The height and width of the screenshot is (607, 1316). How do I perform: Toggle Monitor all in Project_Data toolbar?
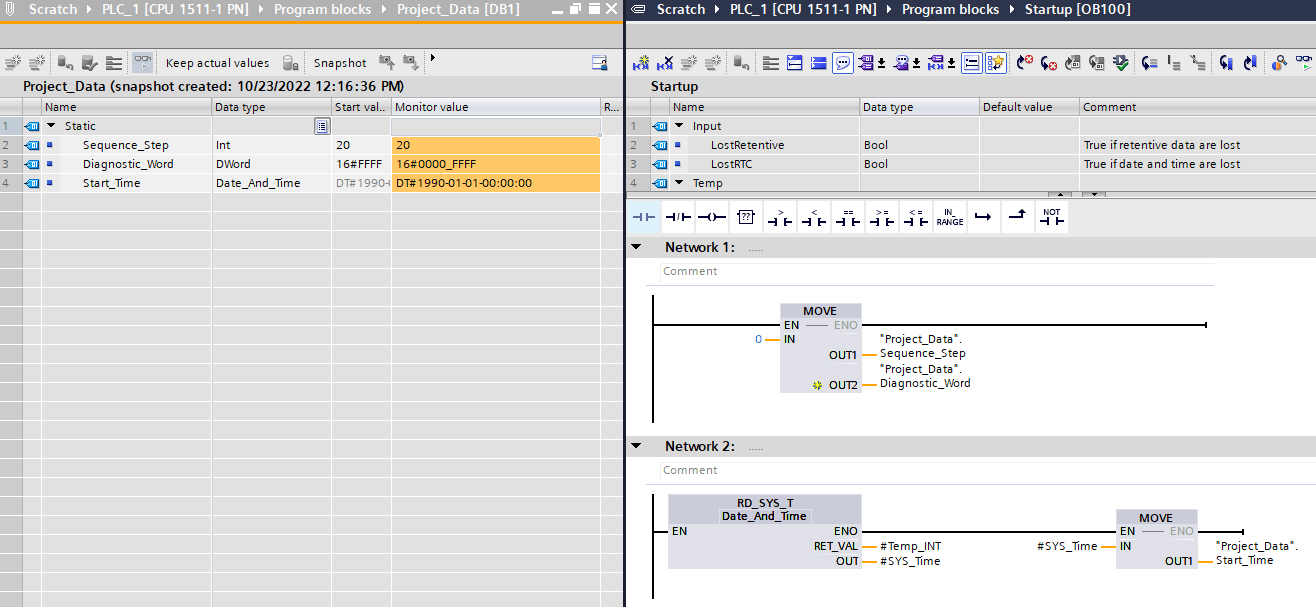coord(143,63)
